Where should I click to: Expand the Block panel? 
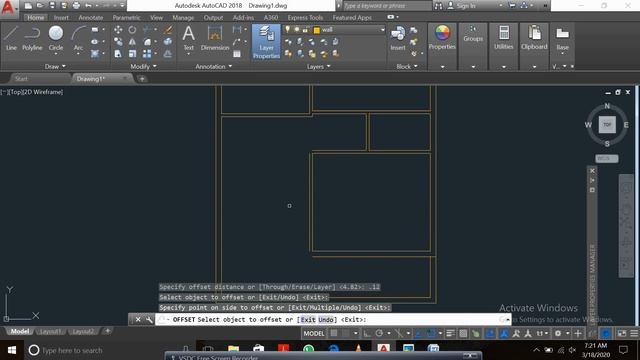point(407,67)
